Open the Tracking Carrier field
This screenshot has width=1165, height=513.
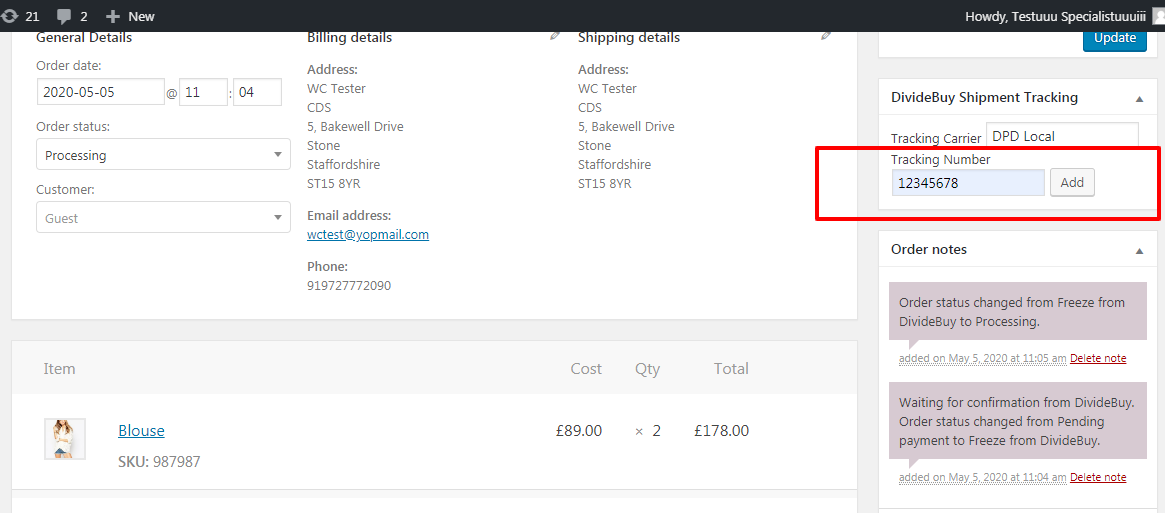click(1062, 136)
